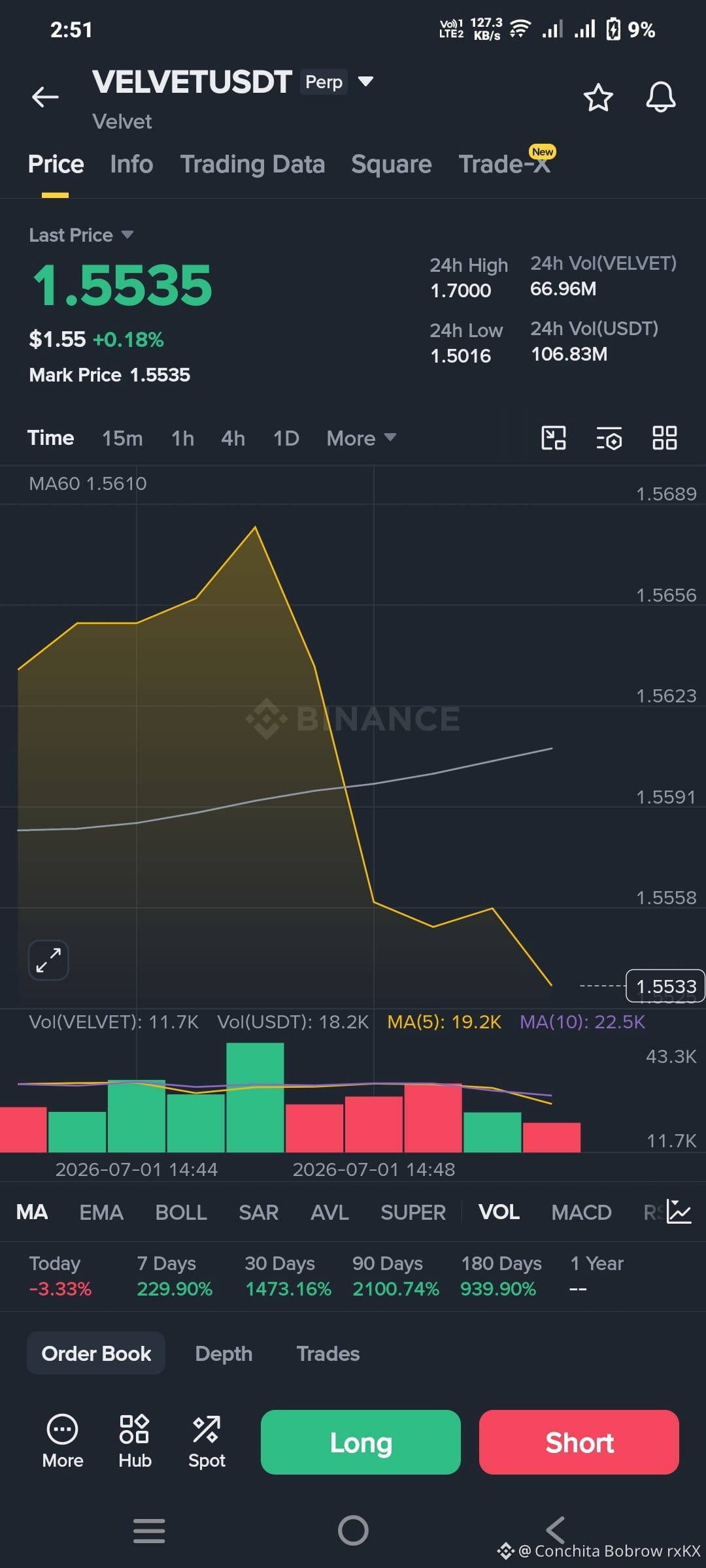Tap the 180 Days 939.90% performance
Image resolution: width=706 pixels, height=1568 pixels.
point(501,1276)
